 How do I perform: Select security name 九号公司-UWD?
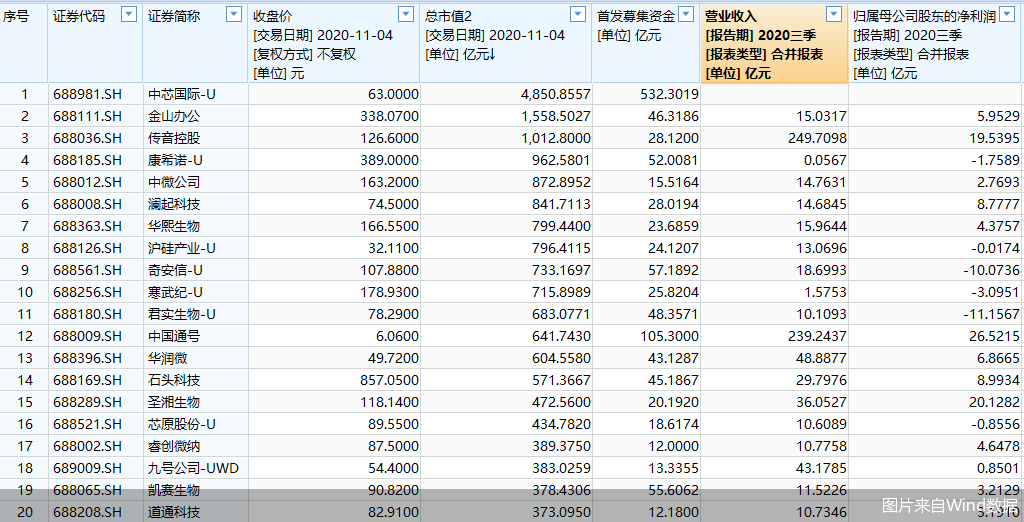pyautogui.click(x=193, y=468)
